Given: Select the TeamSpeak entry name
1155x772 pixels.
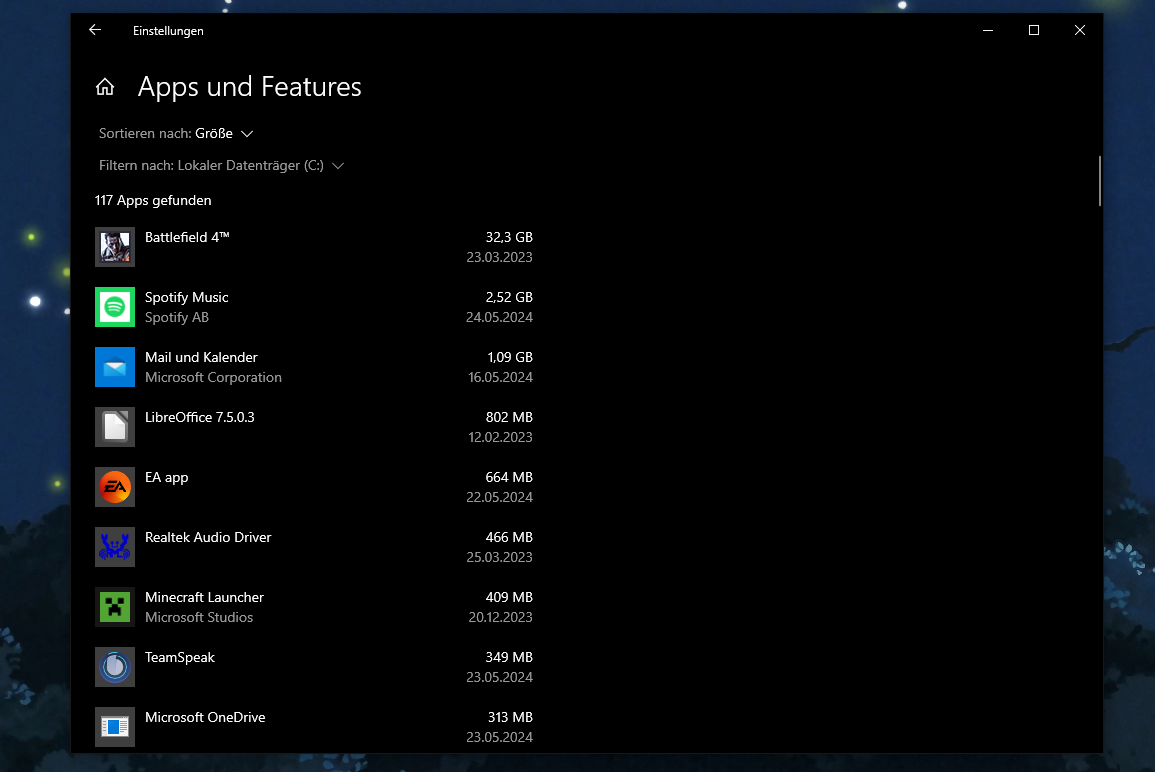Looking at the screenshot, I should [x=180, y=657].
